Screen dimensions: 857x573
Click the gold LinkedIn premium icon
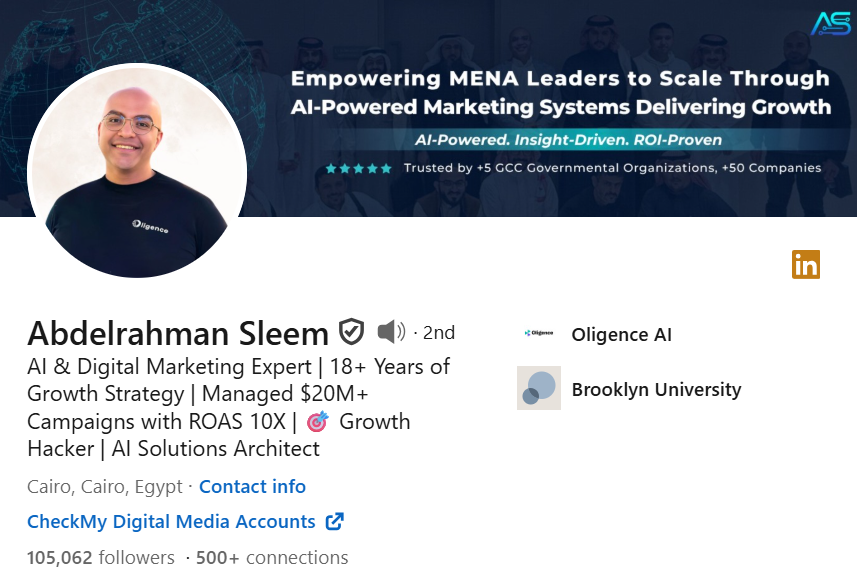click(805, 264)
